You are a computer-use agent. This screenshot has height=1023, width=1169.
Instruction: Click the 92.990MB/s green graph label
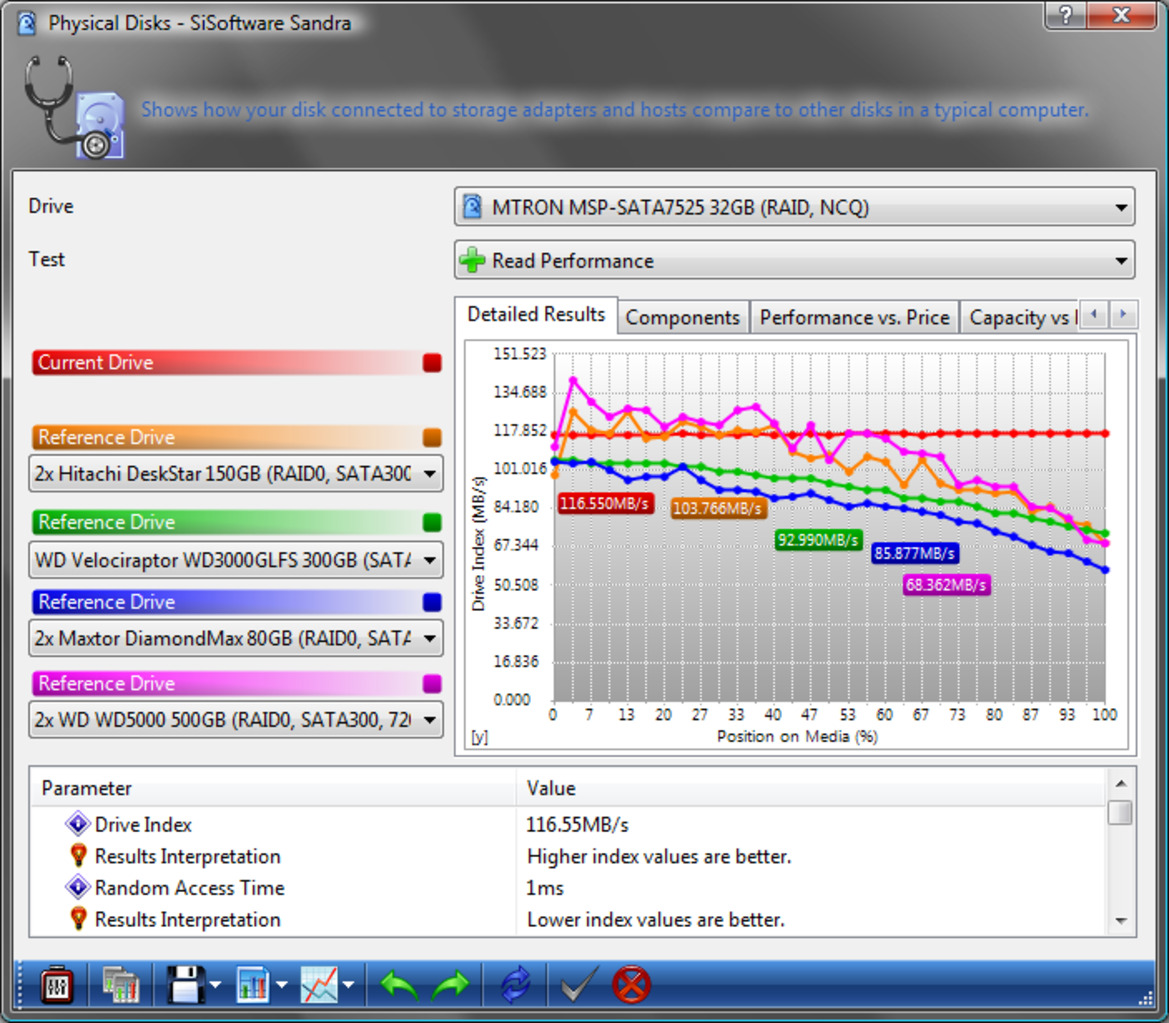[x=818, y=539]
